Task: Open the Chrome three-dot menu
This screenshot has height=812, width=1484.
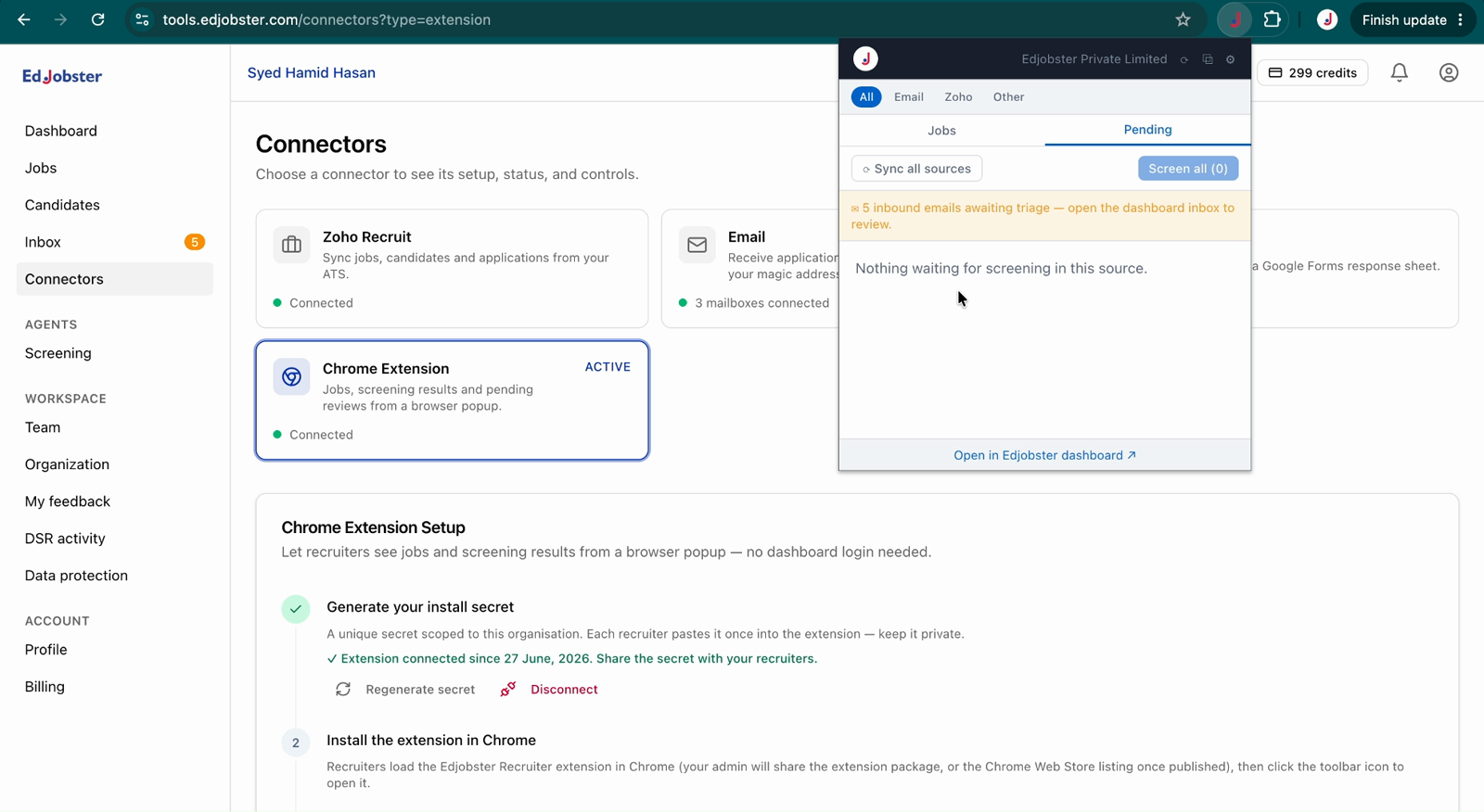Action: pos(1461,19)
